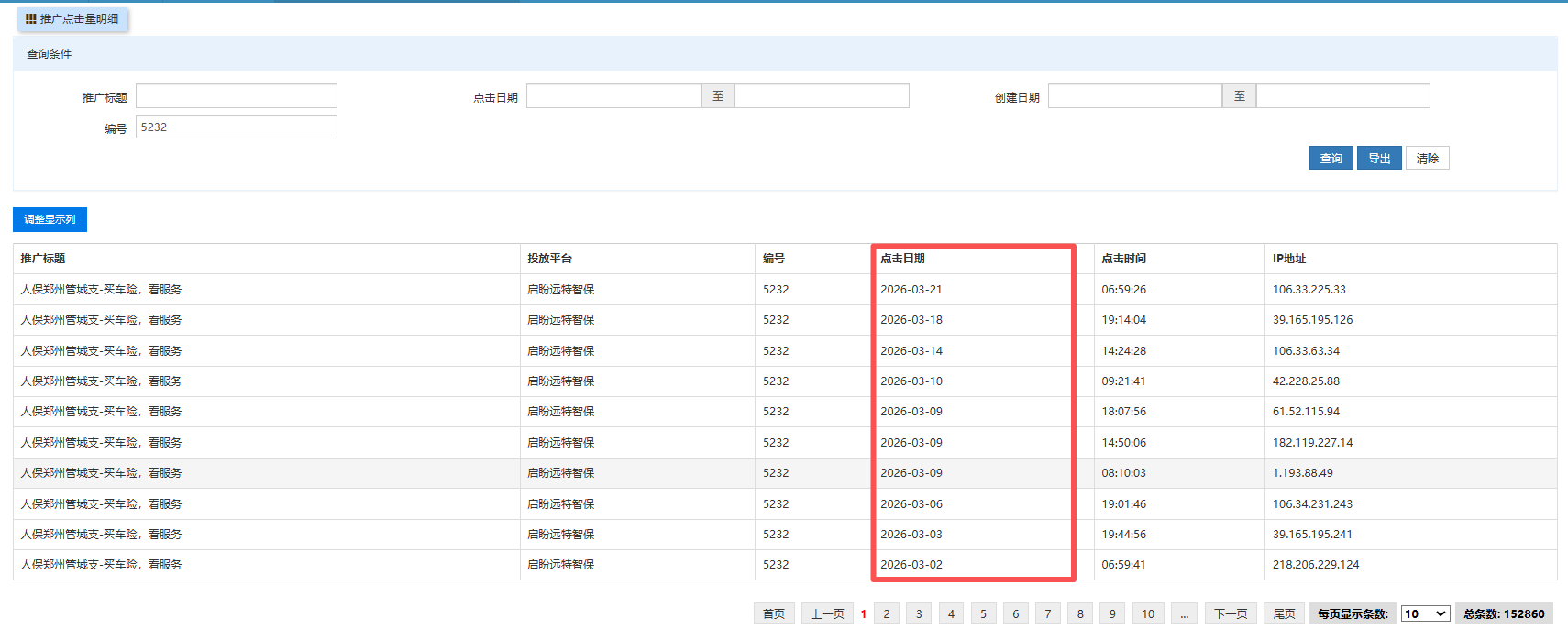Open the 推广点击量明细 tab

pyautogui.click(x=72, y=19)
